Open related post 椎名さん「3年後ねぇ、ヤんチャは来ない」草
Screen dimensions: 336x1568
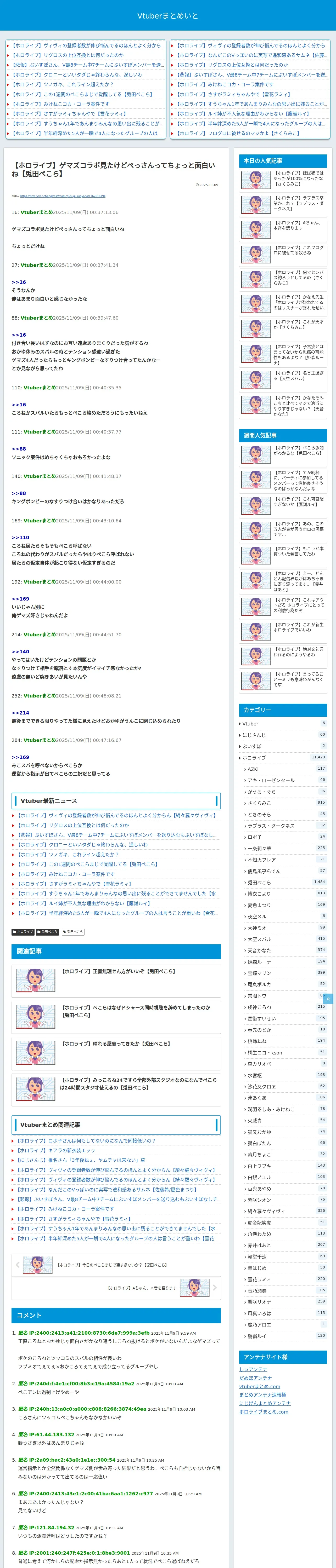[81, 1160]
